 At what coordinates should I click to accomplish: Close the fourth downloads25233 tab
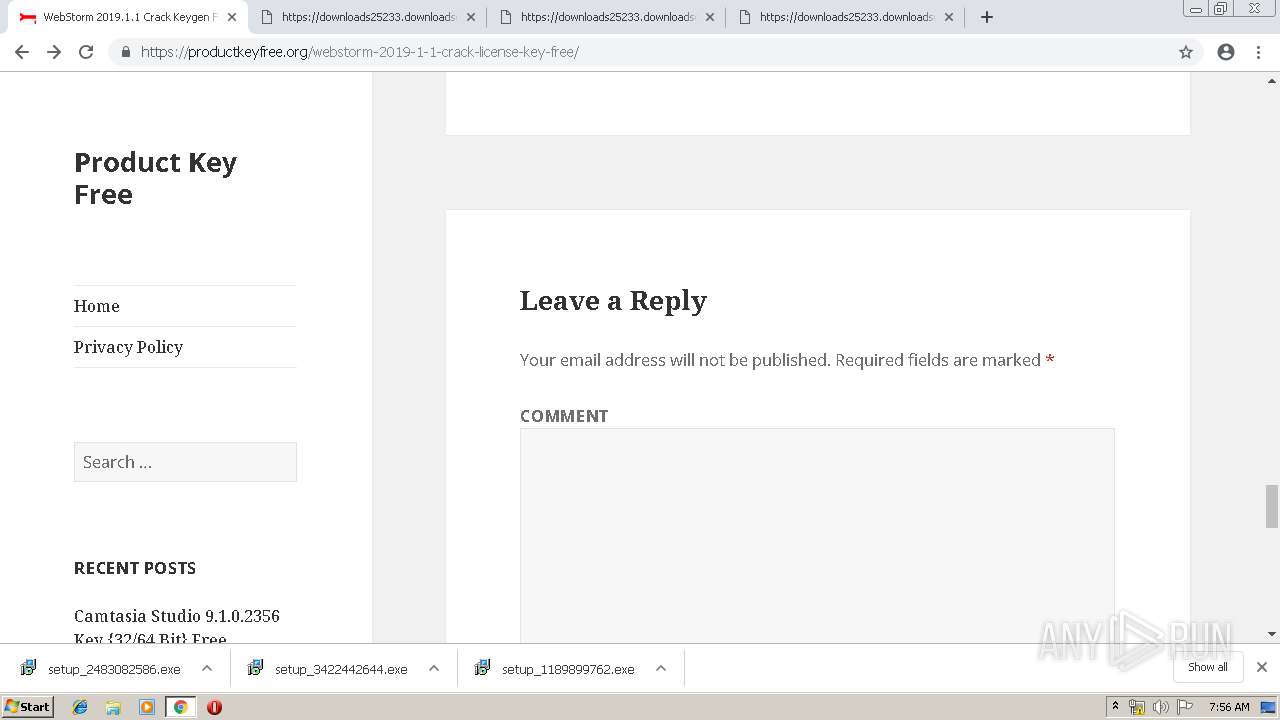pos(949,17)
